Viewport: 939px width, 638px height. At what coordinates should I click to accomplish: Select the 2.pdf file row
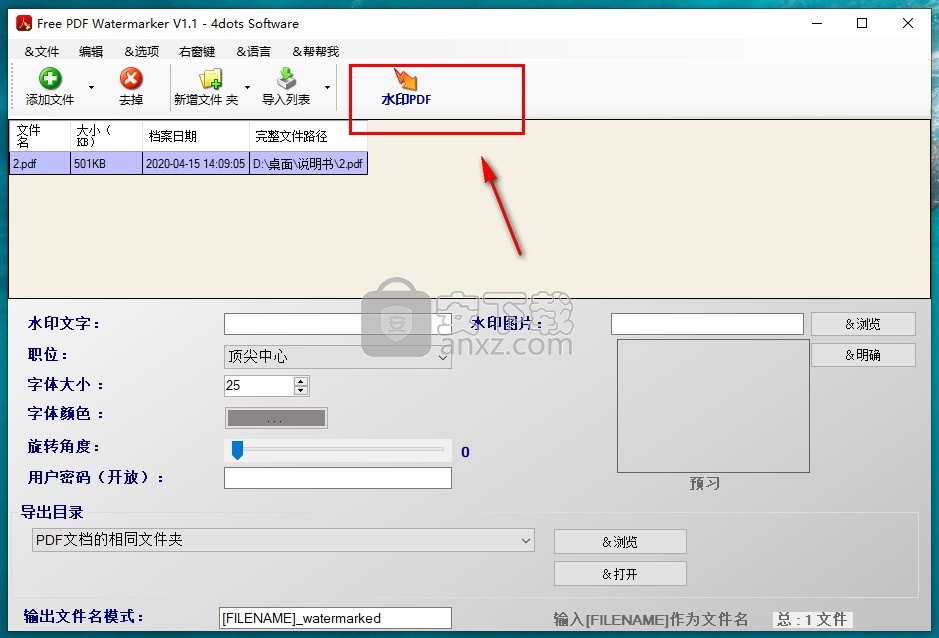click(189, 164)
